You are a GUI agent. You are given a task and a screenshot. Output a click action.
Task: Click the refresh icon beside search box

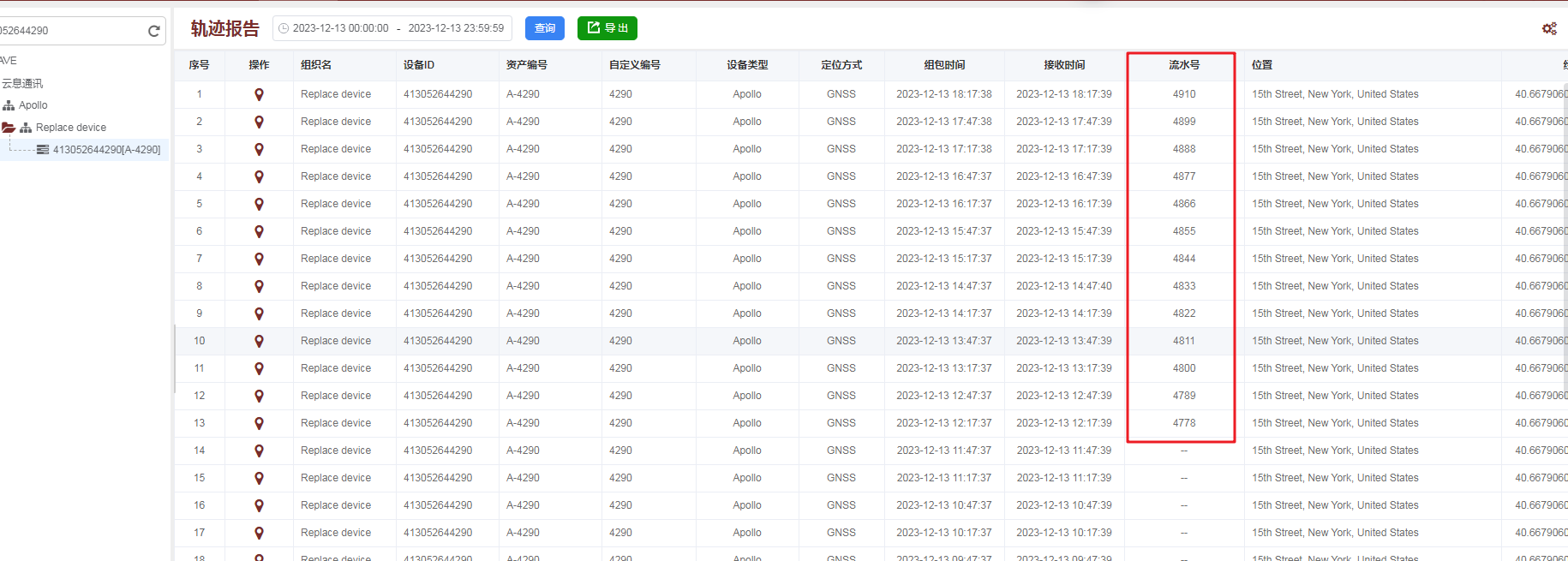[x=154, y=31]
